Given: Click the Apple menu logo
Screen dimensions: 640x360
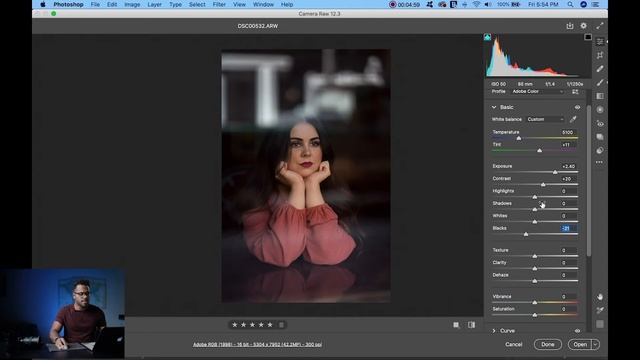Looking at the screenshot, I should [43, 4].
